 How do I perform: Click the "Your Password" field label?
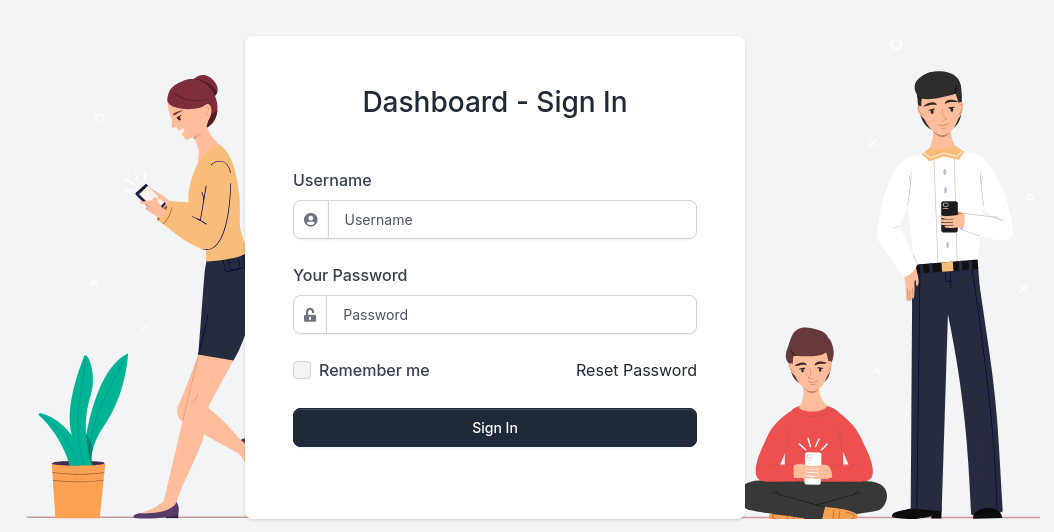[350, 275]
